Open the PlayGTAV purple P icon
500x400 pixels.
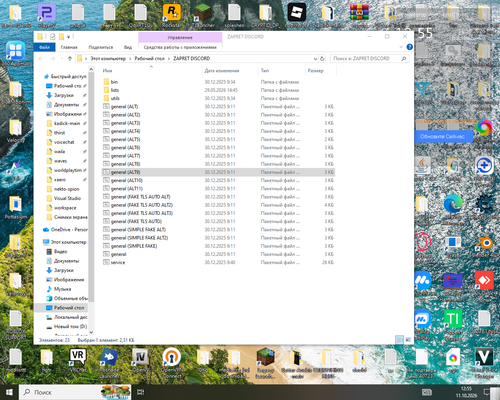pyautogui.click(x=47, y=12)
